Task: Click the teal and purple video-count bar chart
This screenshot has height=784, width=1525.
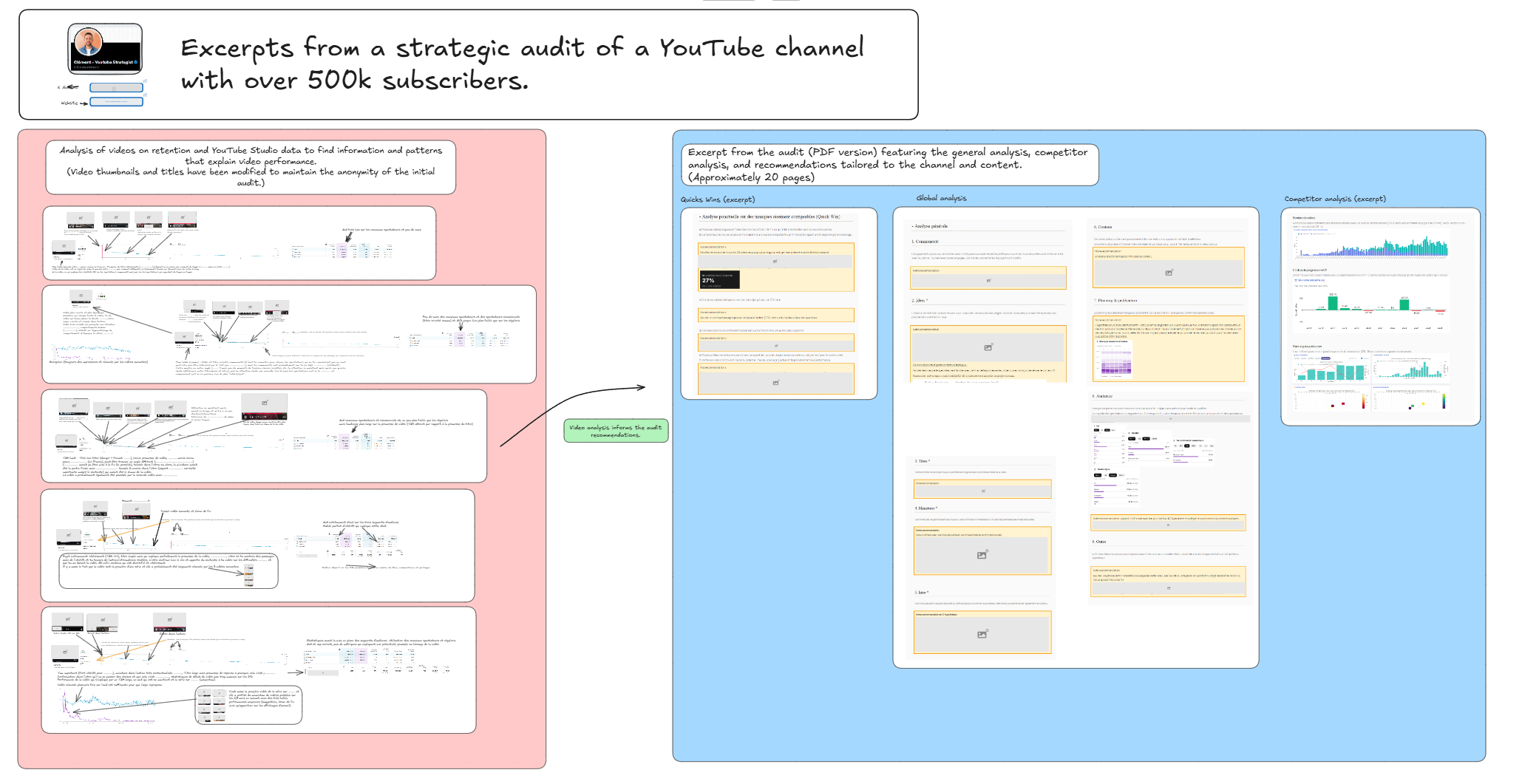Action: [1371, 245]
